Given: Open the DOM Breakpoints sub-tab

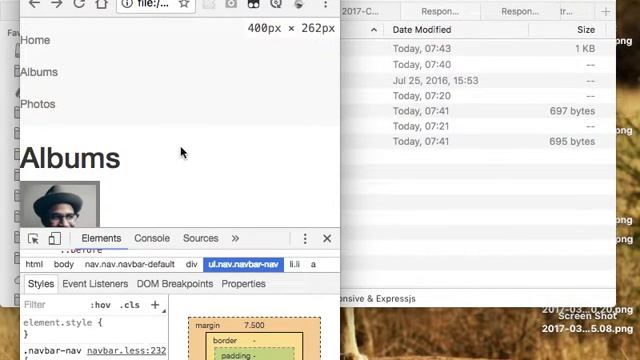Looking at the screenshot, I should (x=175, y=284).
